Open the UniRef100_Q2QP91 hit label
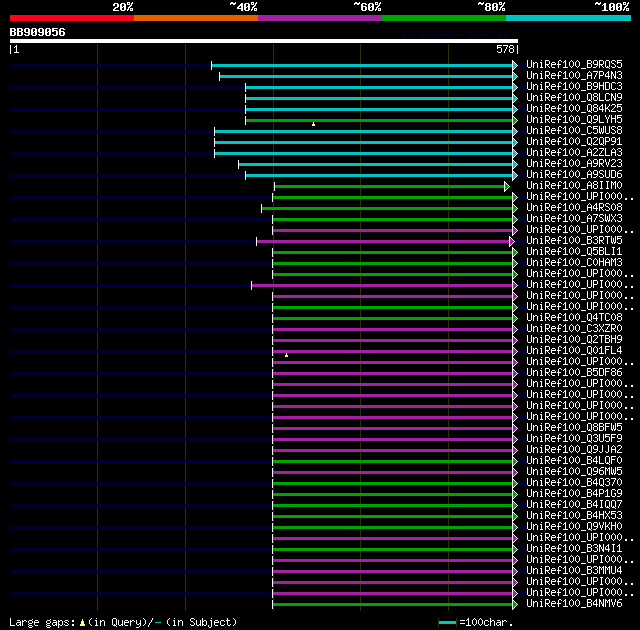Viewport: 640px width, 630px height. (x=574, y=142)
